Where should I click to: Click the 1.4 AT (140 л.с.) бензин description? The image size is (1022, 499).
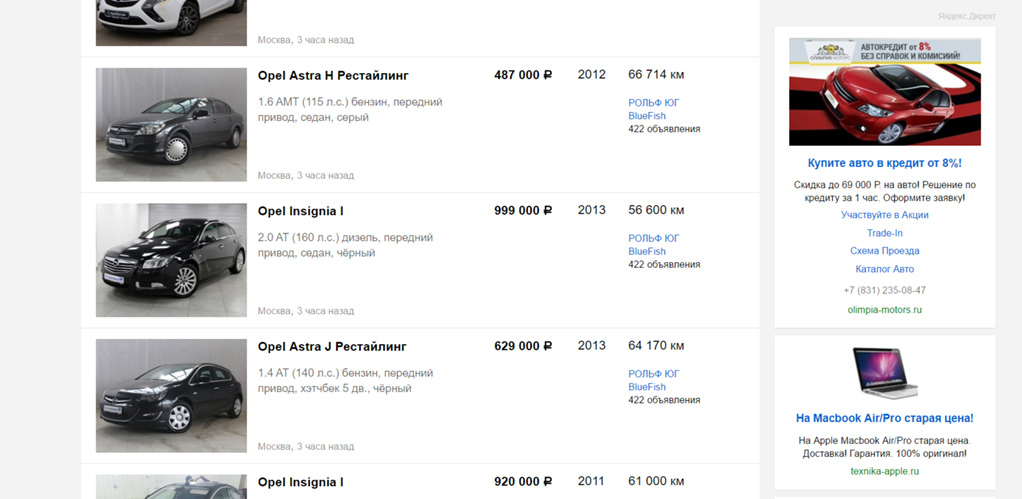click(345, 380)
